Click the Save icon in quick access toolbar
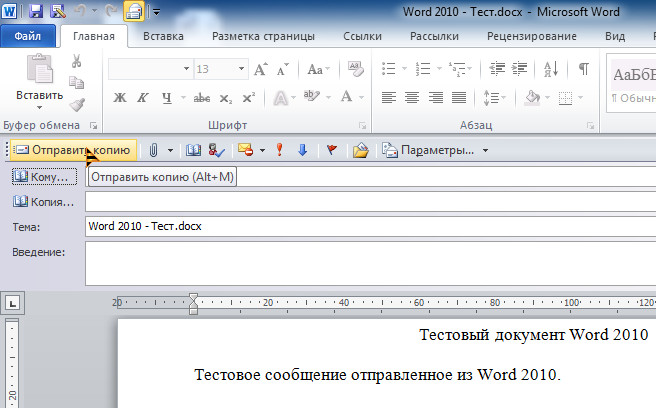 tap(36, 11)
